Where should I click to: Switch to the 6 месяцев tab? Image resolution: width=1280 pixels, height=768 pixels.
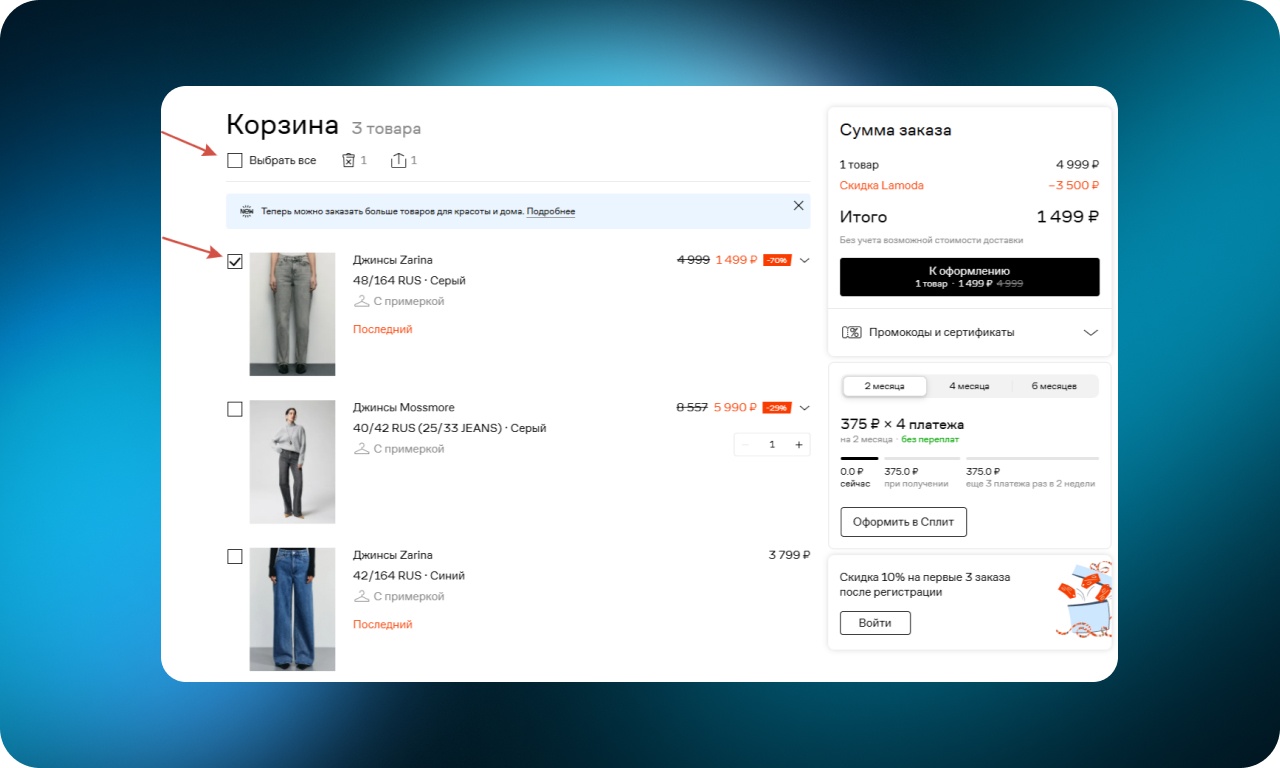tap(1054, 386)
